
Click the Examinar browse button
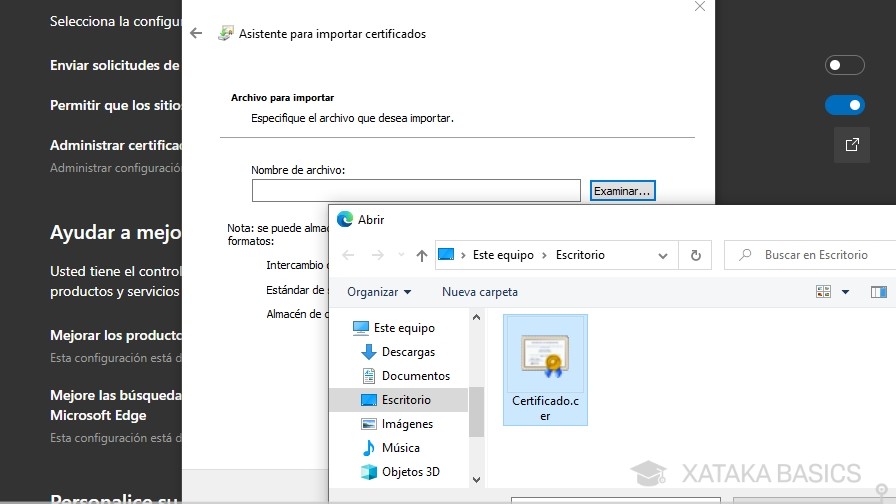(x=622, y=191)
